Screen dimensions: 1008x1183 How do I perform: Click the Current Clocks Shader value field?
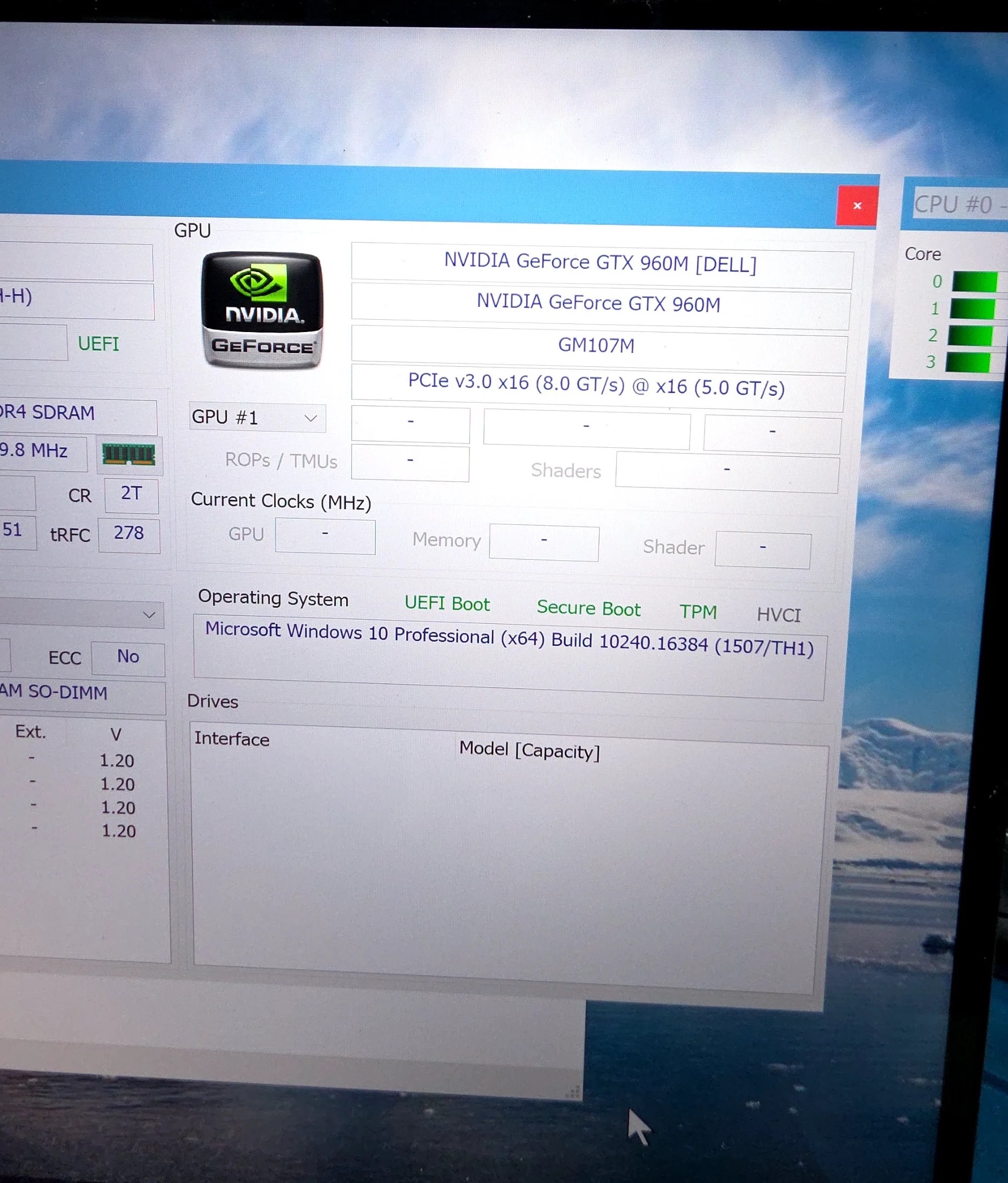763,549
